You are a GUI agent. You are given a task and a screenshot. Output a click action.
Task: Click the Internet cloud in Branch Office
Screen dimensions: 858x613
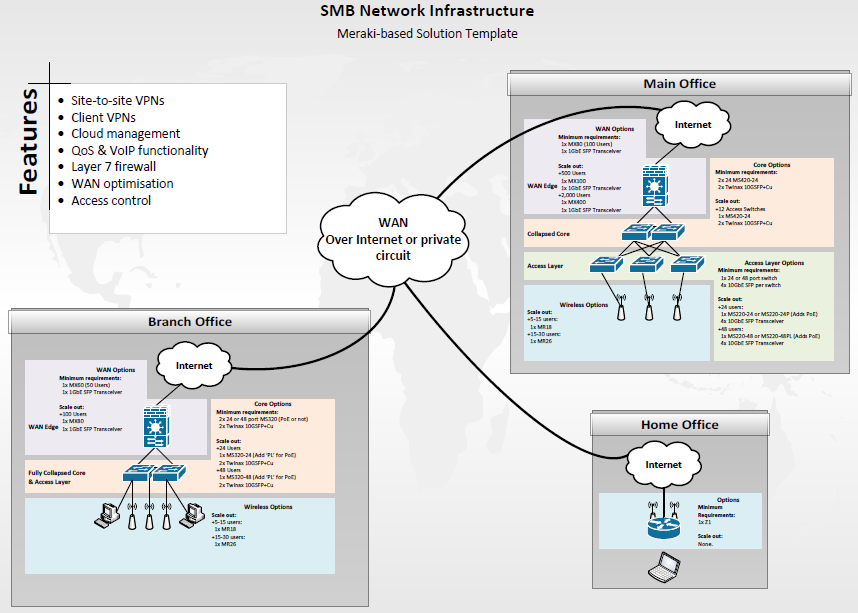[194, 366]
